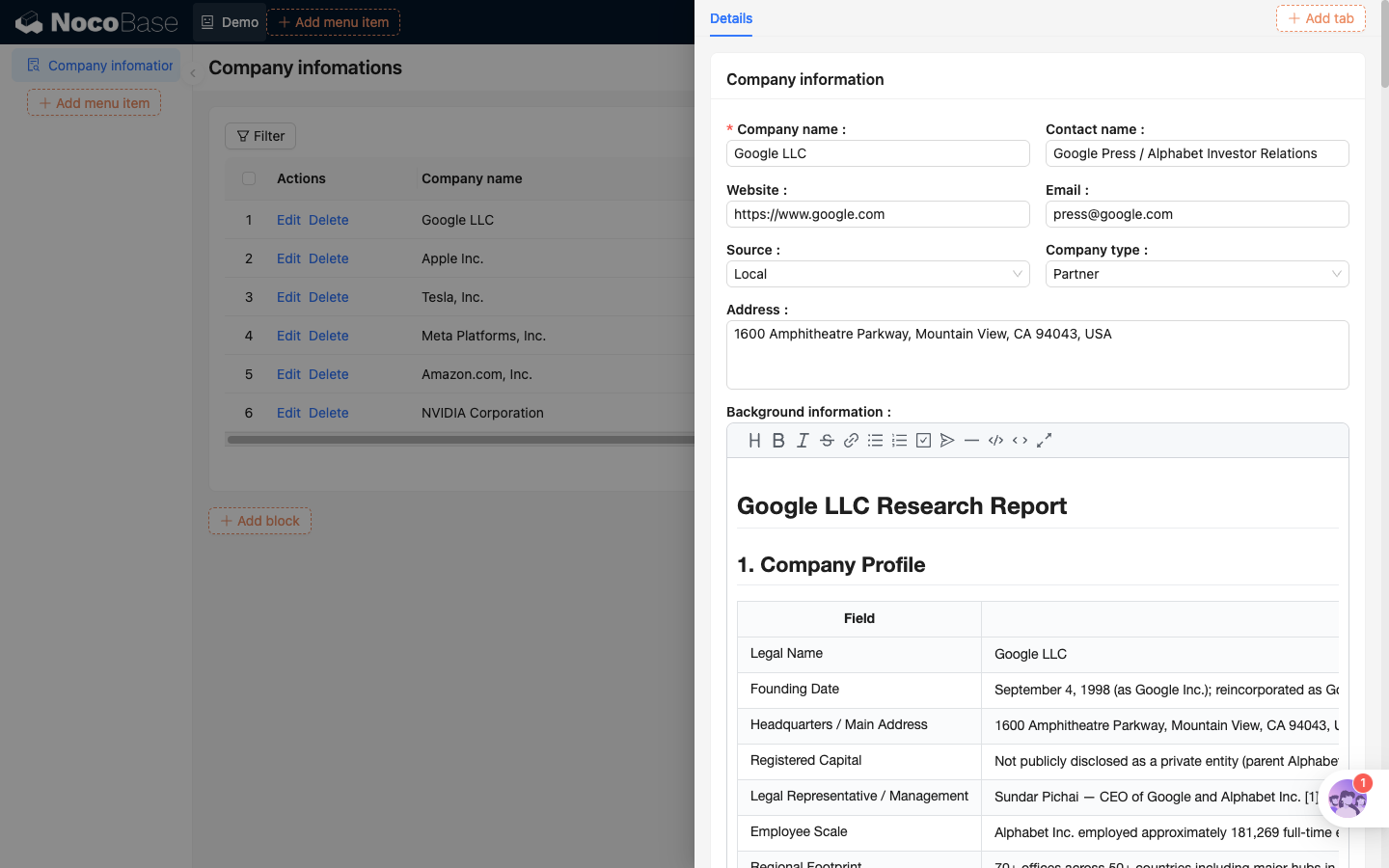Click the Website input field

tap(878, 214)
